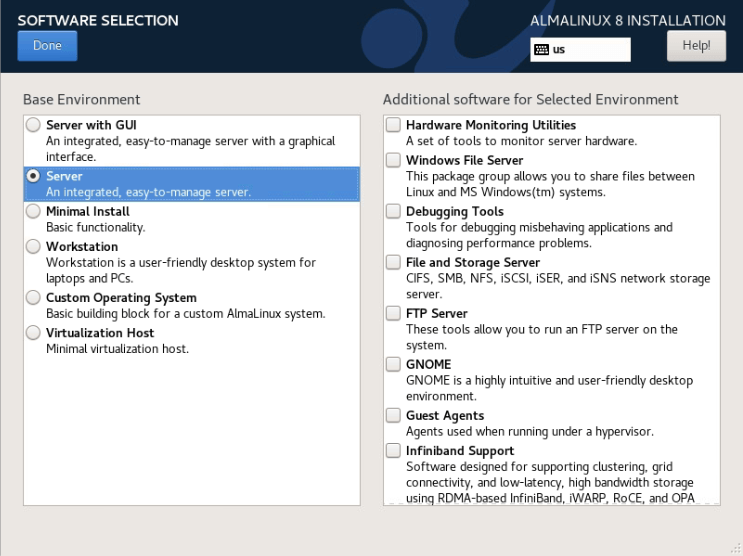Open the us keyboard layout indicator
The width and height of the screenshot is (743, 556).
pos(580,49)
